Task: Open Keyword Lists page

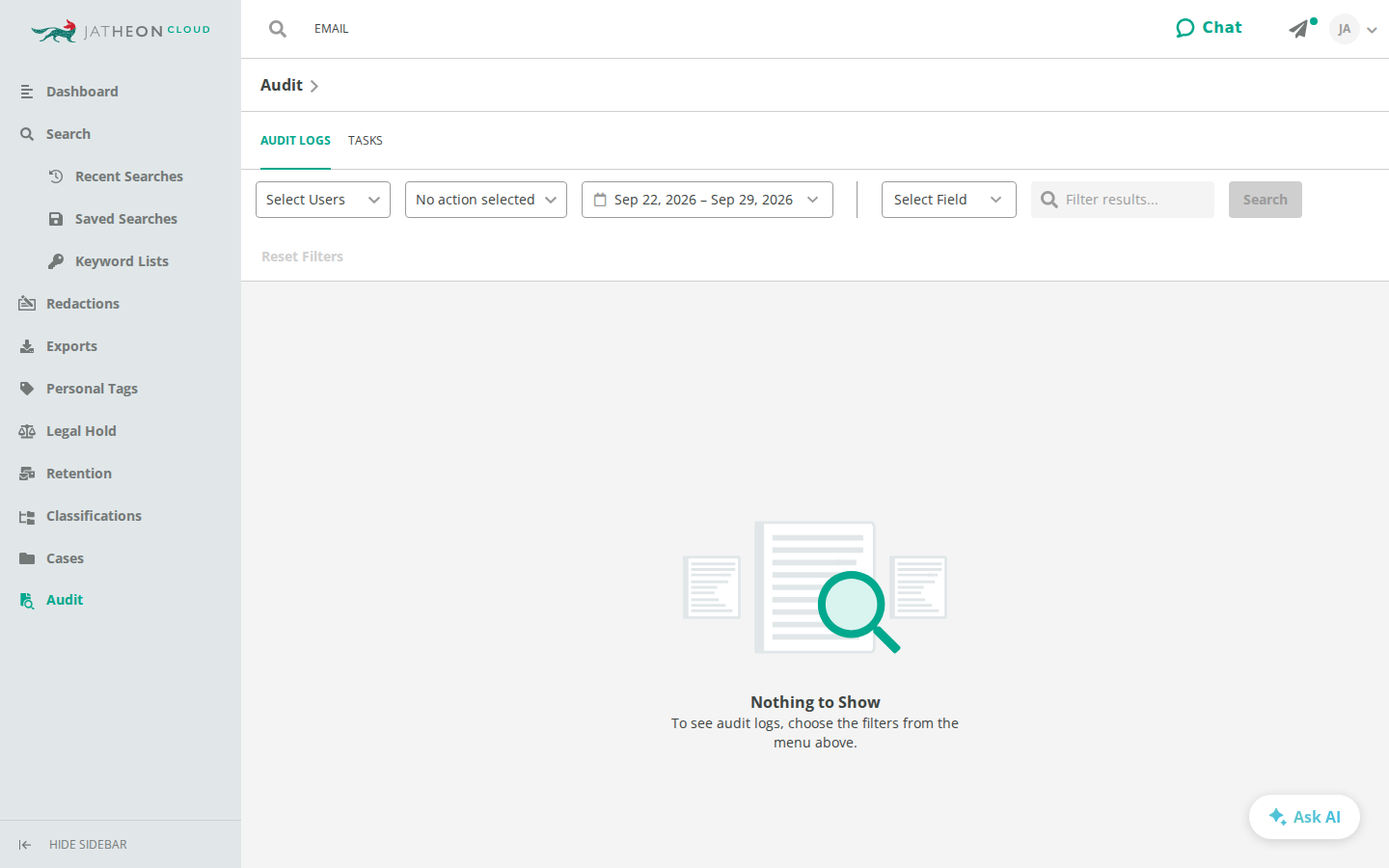Action: [122, 261]
